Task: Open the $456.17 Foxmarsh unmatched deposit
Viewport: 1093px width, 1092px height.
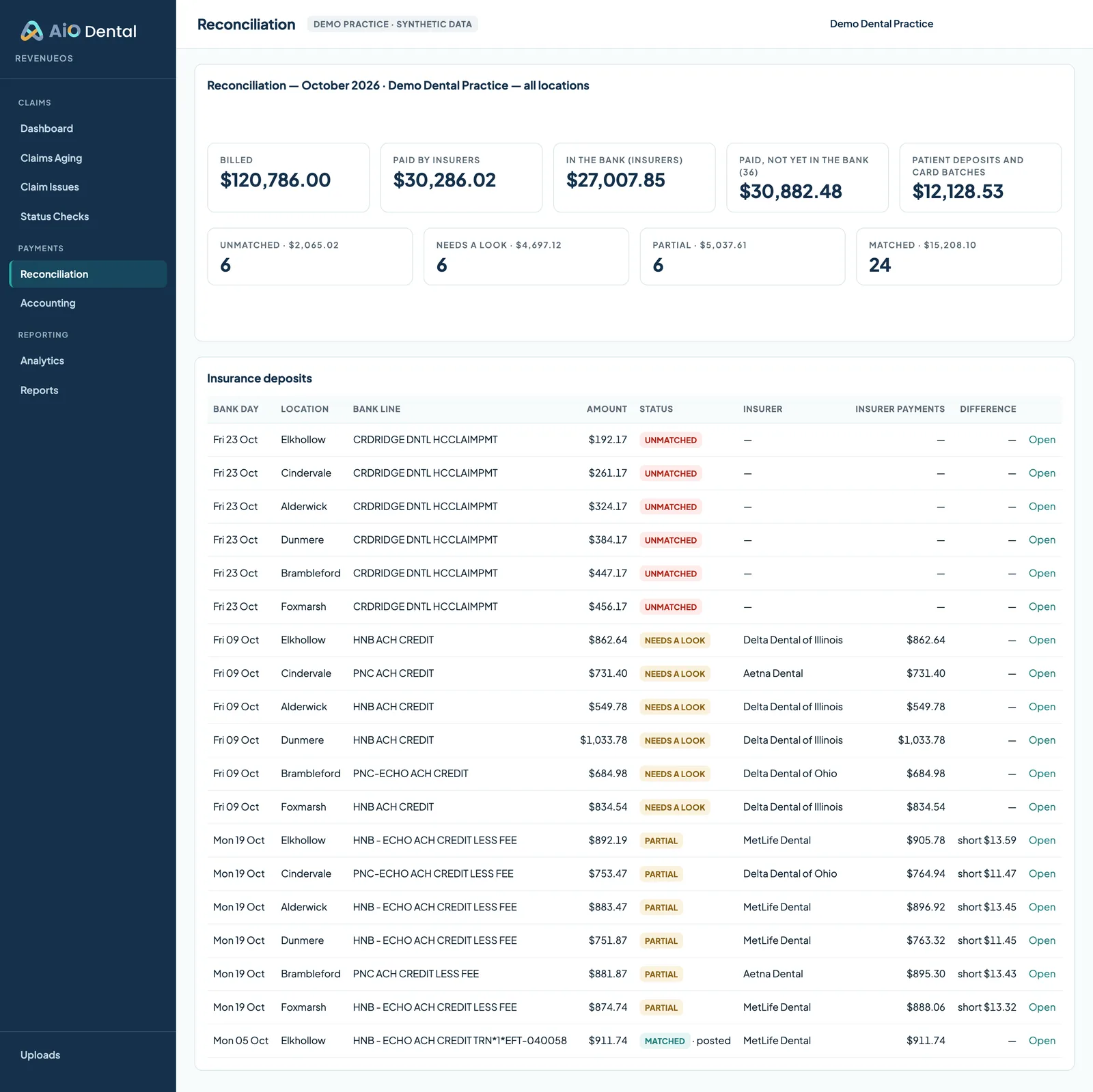Action: pyautogui.click(x=1042, y=606)
